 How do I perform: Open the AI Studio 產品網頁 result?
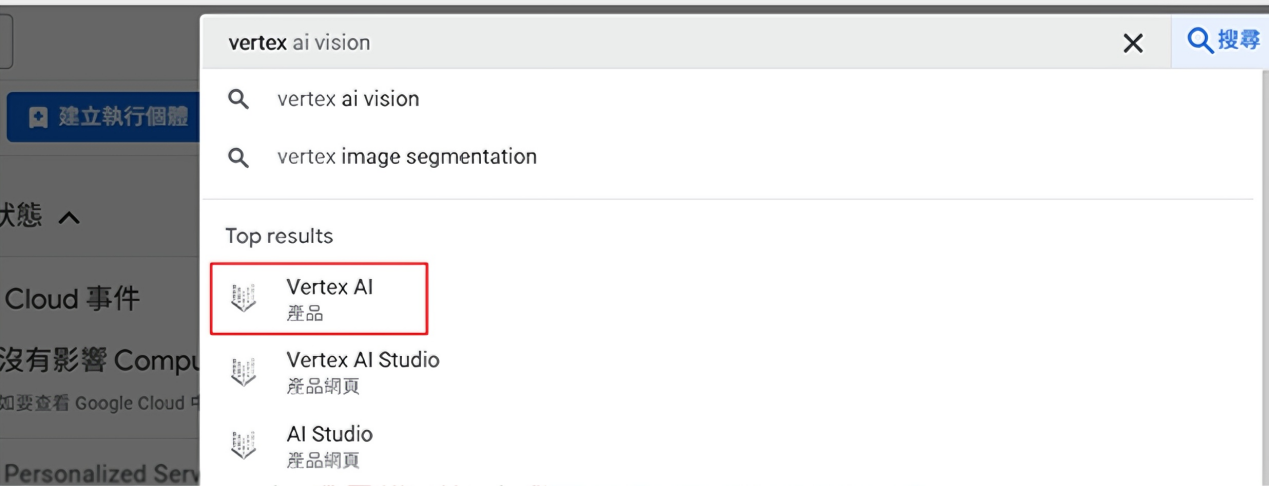[329, 445]
